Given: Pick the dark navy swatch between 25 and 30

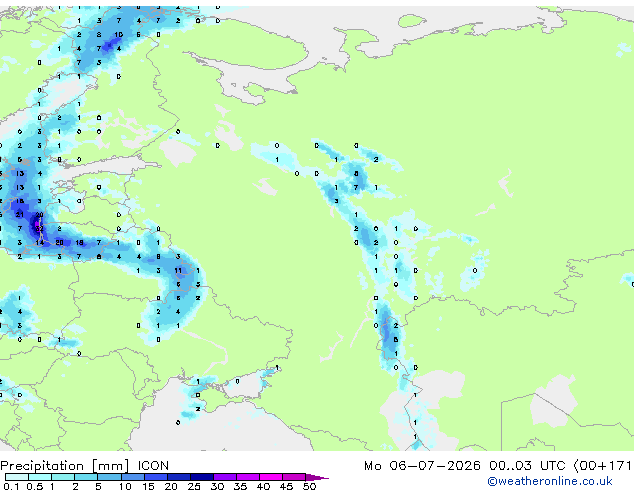Looking at the screenshot, I should [202, 477].
